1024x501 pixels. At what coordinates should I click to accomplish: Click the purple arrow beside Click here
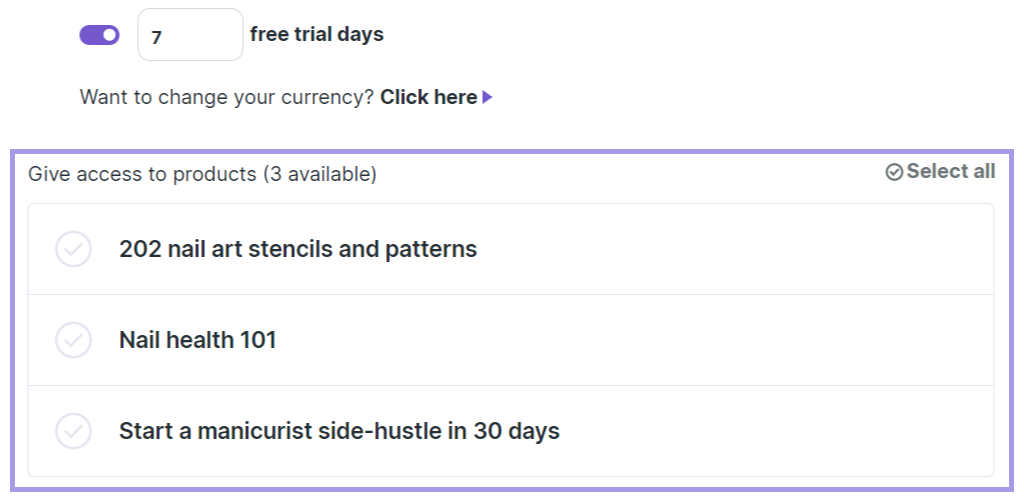tap(487, 98)
